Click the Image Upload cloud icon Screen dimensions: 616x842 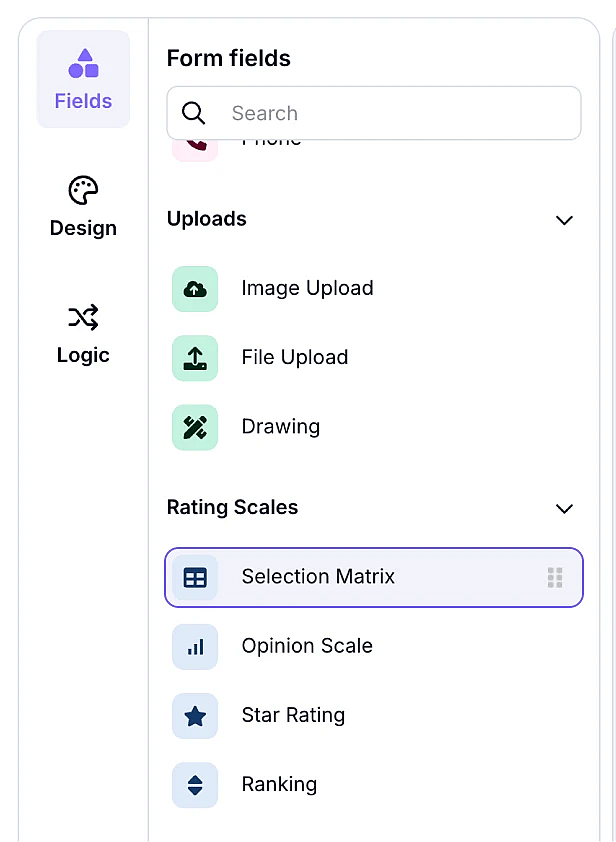point(195,289)
